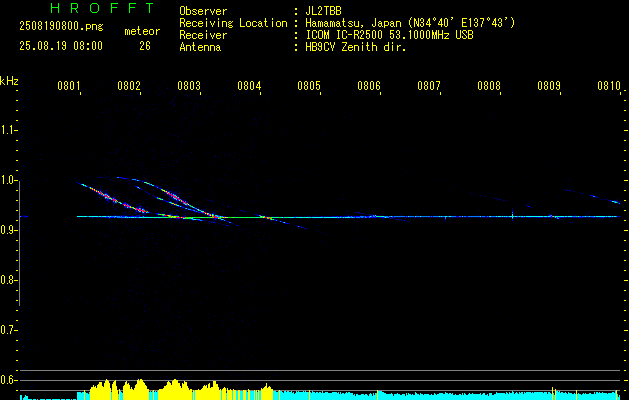Click the 0.9 kHz axis label

pyautogui.click(x=8, y=230)
